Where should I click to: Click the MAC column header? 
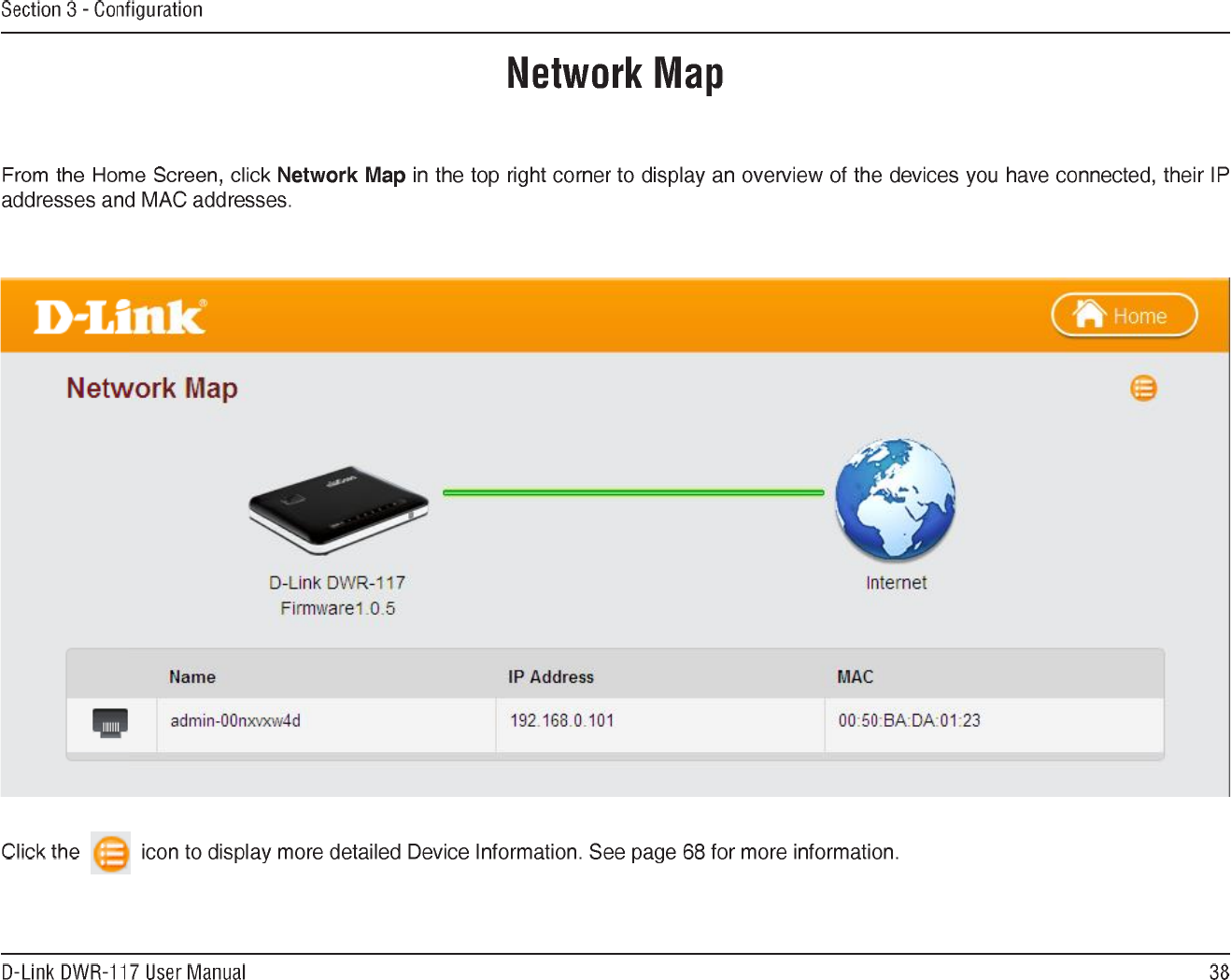point(855,676)
